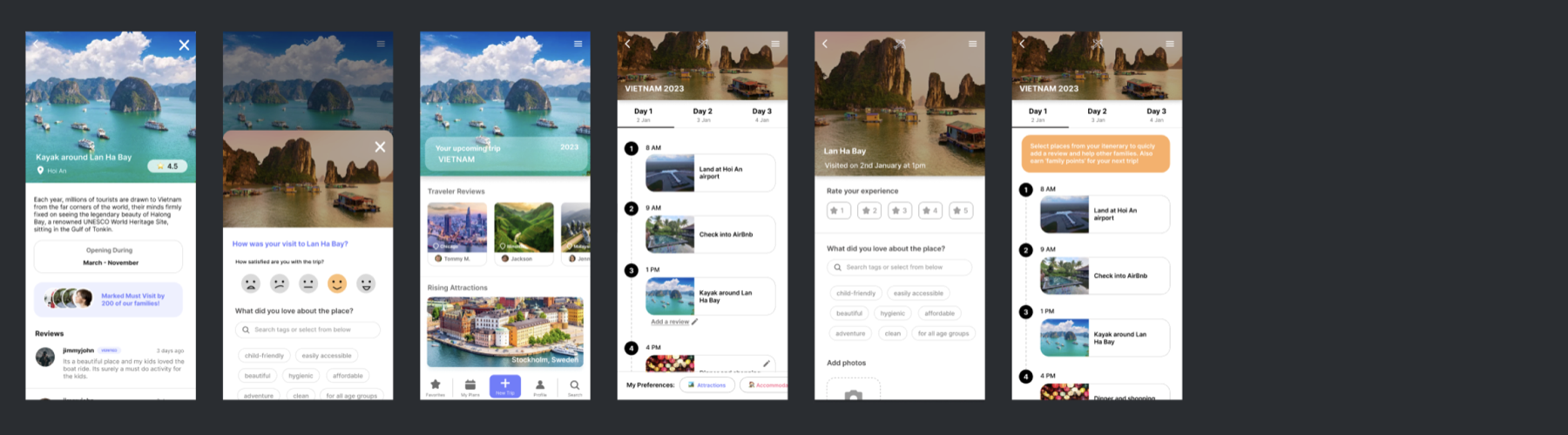Rate experience 5 stars

point(961,211)
